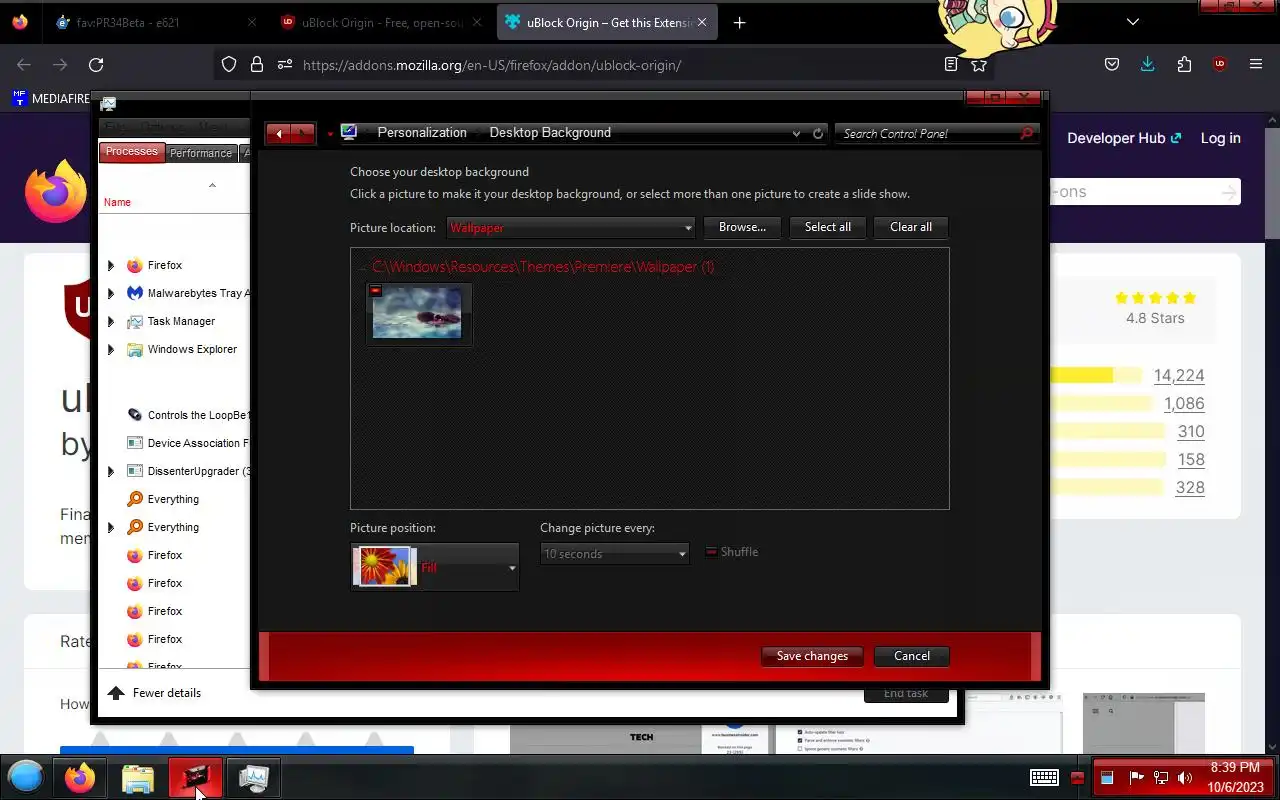Collapse the Premiere Wallpaper folder group

[x=363, y=267]
